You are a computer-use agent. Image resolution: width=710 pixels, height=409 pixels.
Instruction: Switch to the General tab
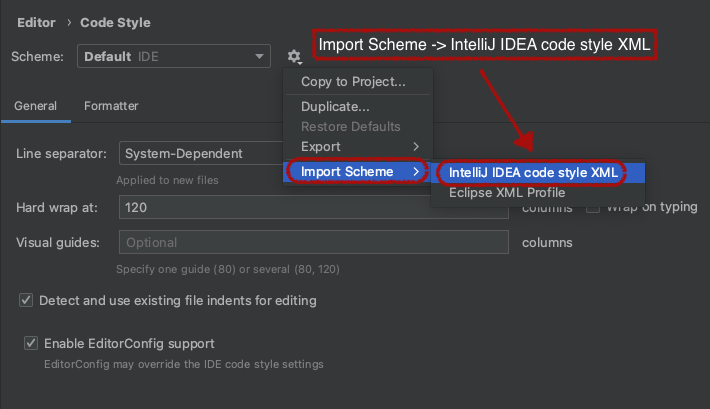(x=35, y=105)
